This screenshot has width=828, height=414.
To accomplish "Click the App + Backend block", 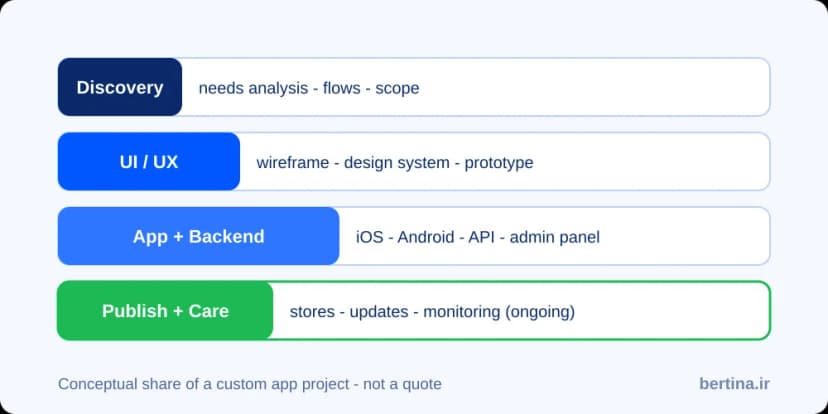I will [x=199, y=236].
